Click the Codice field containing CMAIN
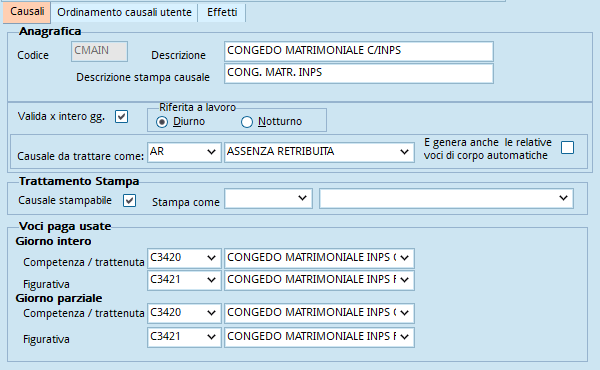 tap(99, 51)
